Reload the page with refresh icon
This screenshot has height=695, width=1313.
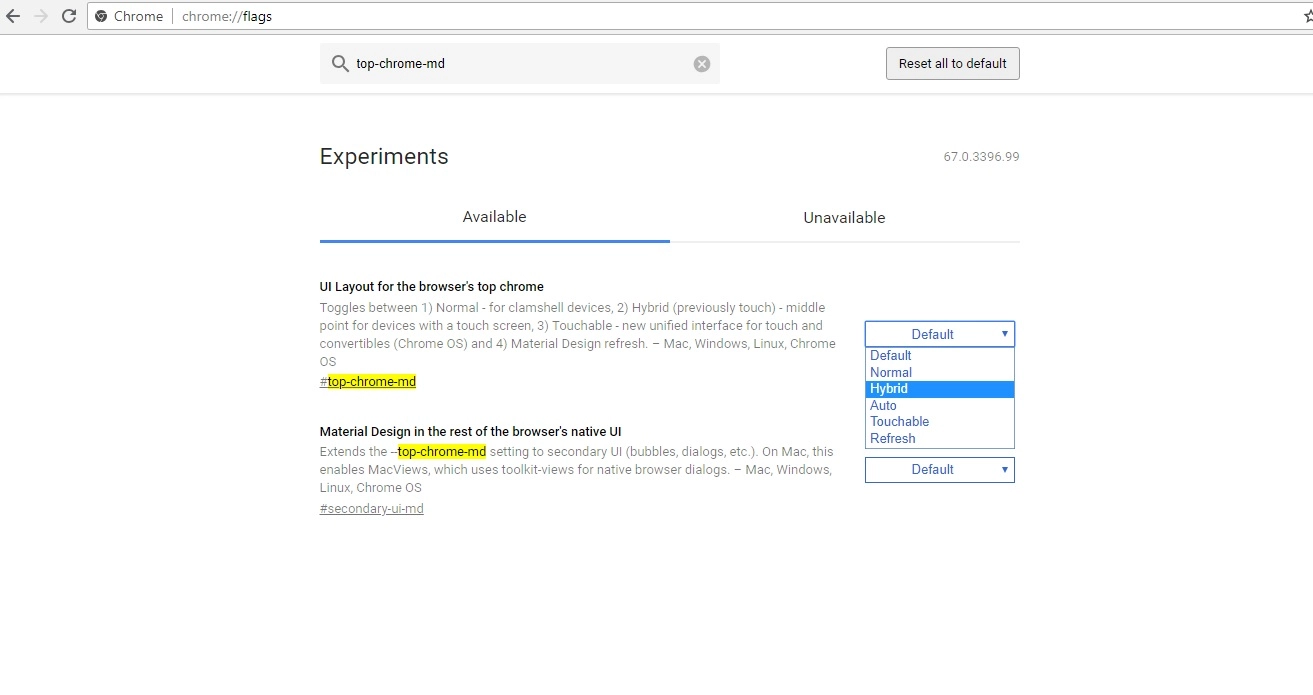click(69, 16)
